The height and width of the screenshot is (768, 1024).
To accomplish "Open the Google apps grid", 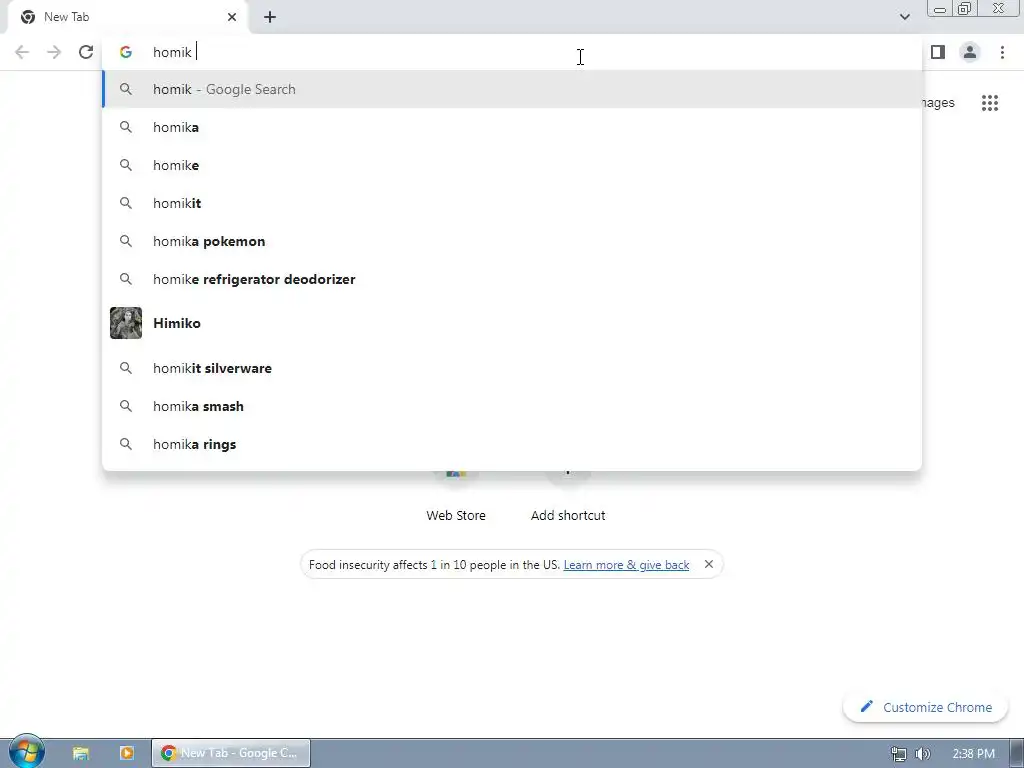I will [990, 103].
